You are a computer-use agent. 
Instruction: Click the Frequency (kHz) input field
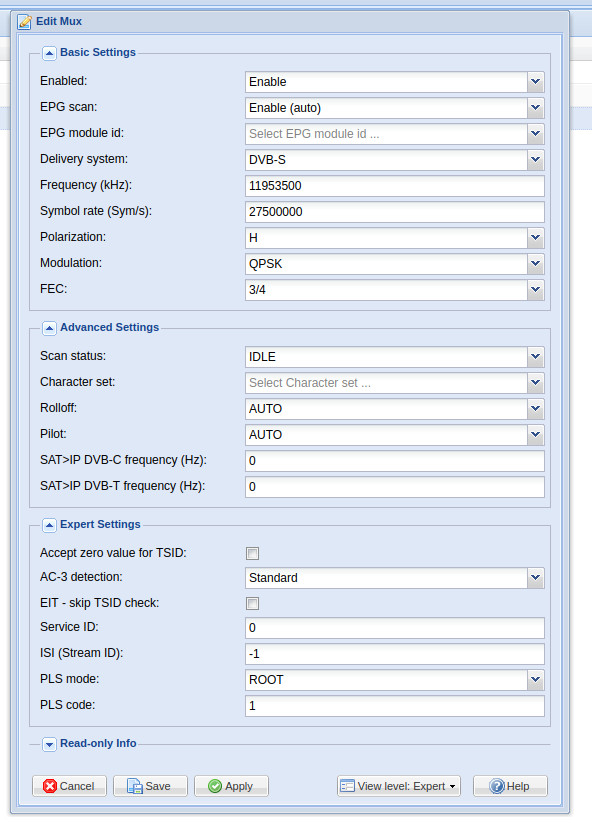coord(395,186)
